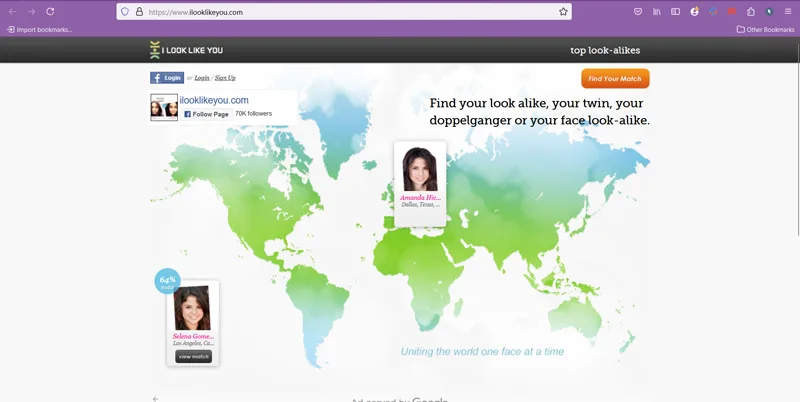Click the site padlock security icon

(139, 12)
